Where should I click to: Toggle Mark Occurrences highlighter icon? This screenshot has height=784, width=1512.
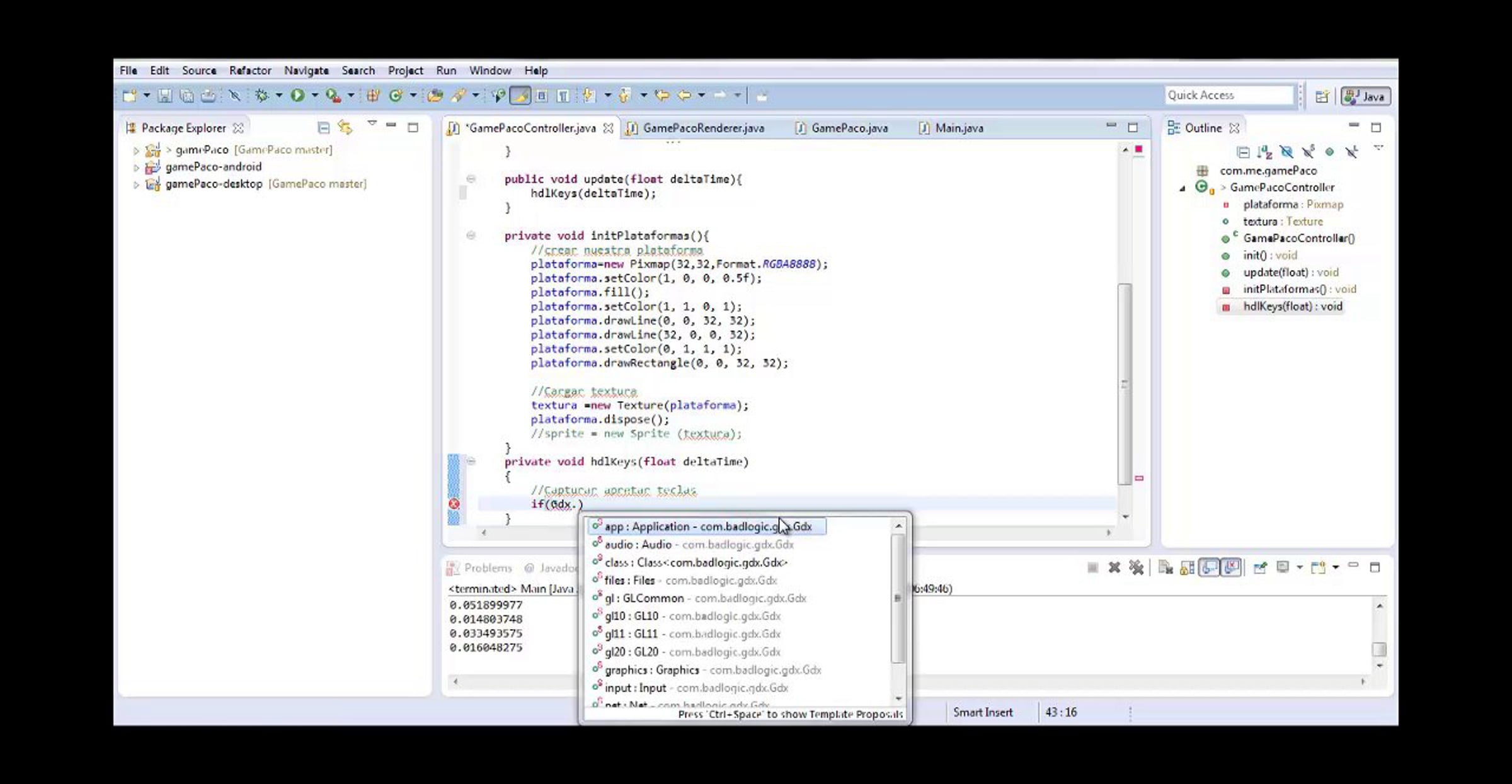(x=520, y=96)
